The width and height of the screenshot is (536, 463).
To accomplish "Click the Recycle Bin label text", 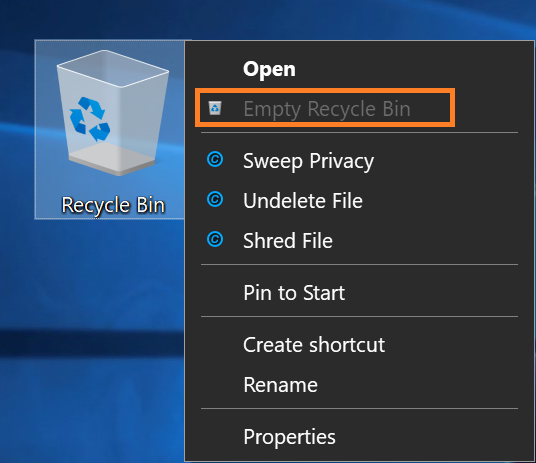I will tap(113, 205).
